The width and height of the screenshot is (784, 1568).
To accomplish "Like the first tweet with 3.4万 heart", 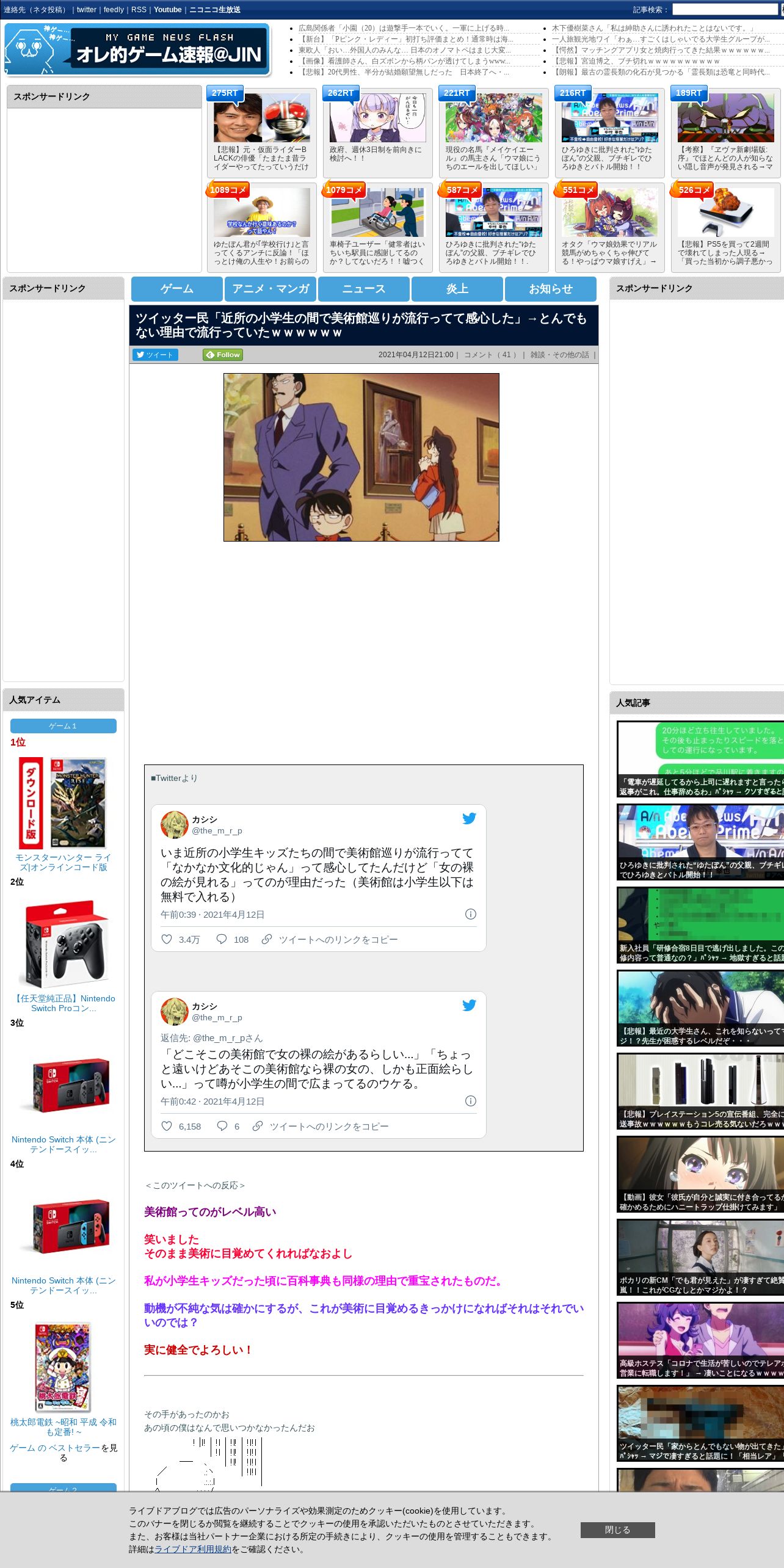I will coord(166,939).
